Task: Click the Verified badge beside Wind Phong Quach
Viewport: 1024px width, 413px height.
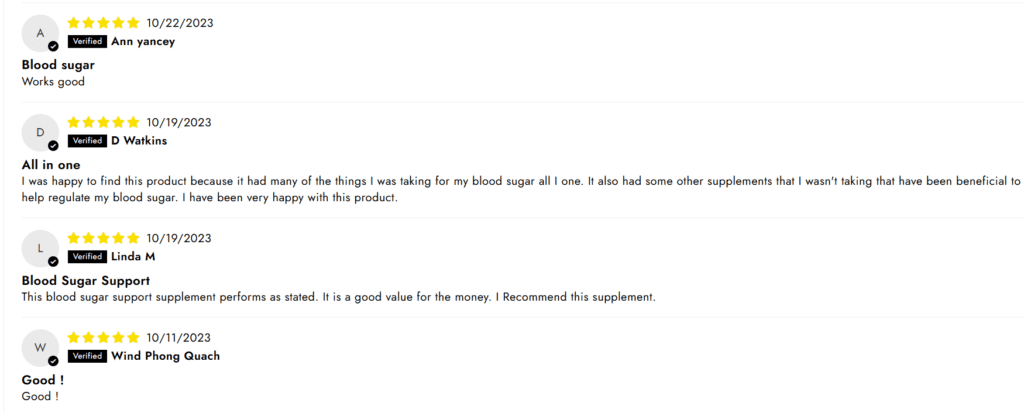Action: (x=88, y=356)
